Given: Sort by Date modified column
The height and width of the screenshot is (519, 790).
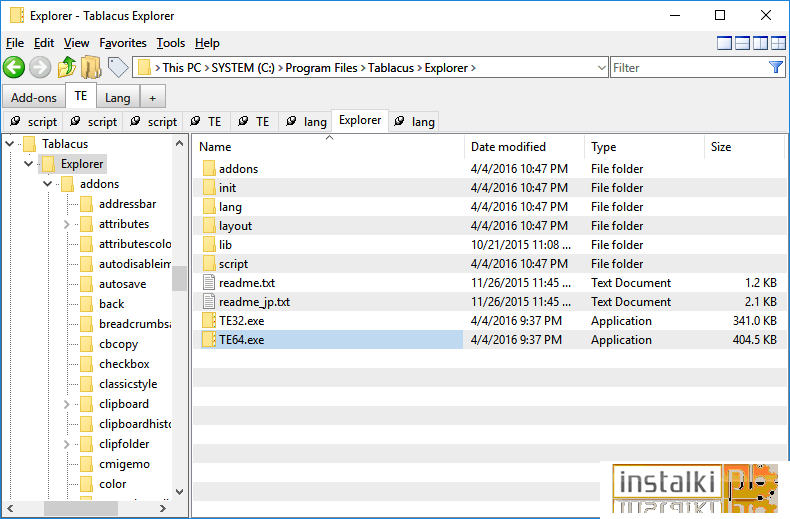Looking at the screenshot, I should click(x=524, y=147).
